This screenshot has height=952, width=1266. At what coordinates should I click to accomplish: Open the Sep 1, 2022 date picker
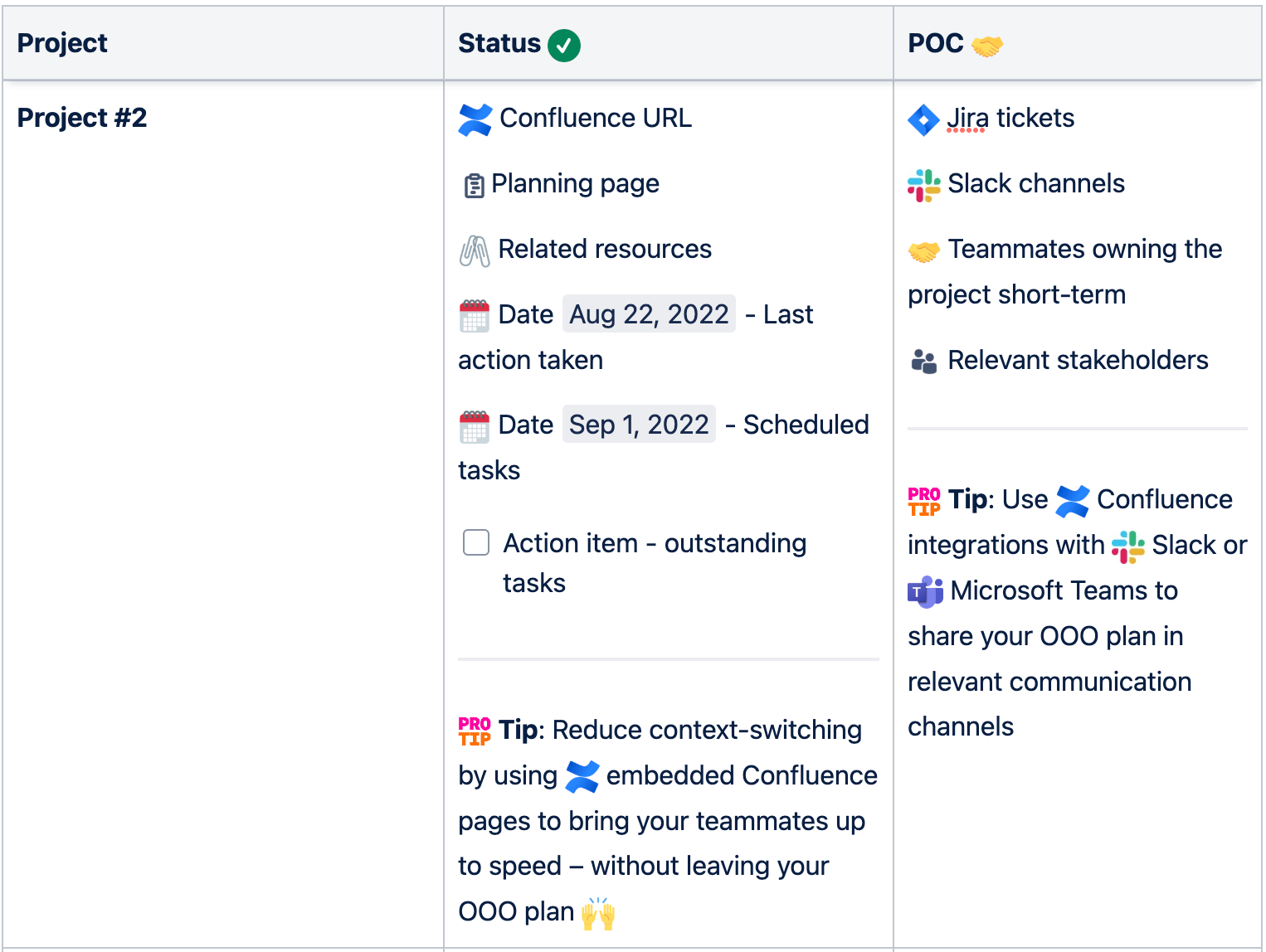point(639,425)
